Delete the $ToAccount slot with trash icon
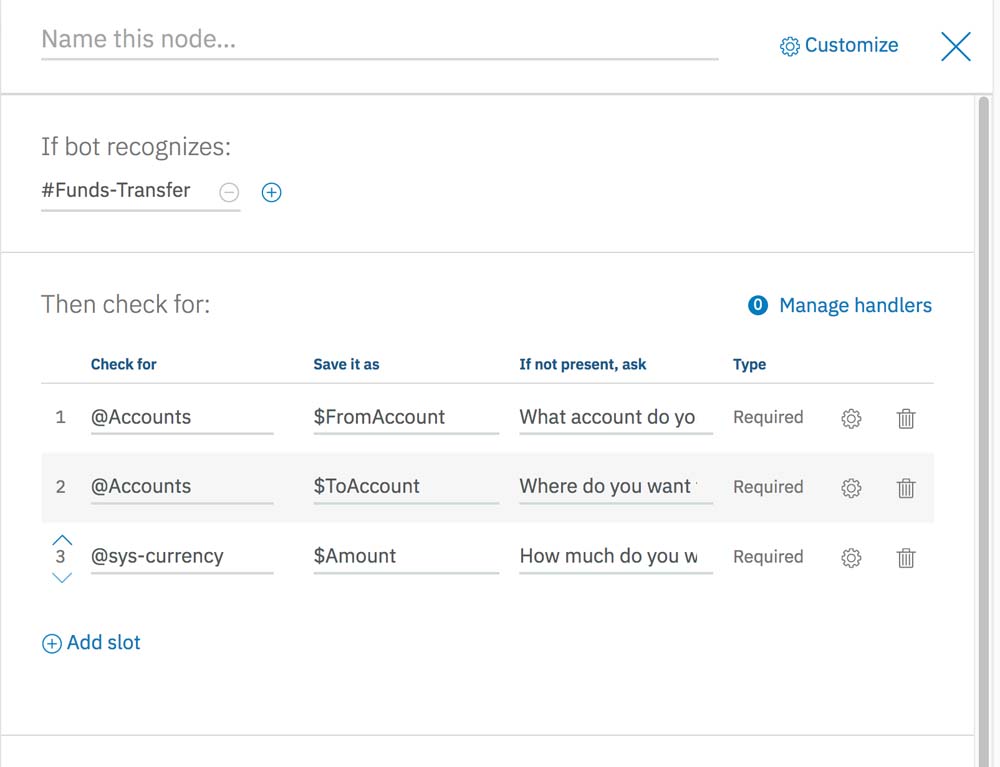The width and height of the screenshot is (1000, 767). click(x=906, y=488)
